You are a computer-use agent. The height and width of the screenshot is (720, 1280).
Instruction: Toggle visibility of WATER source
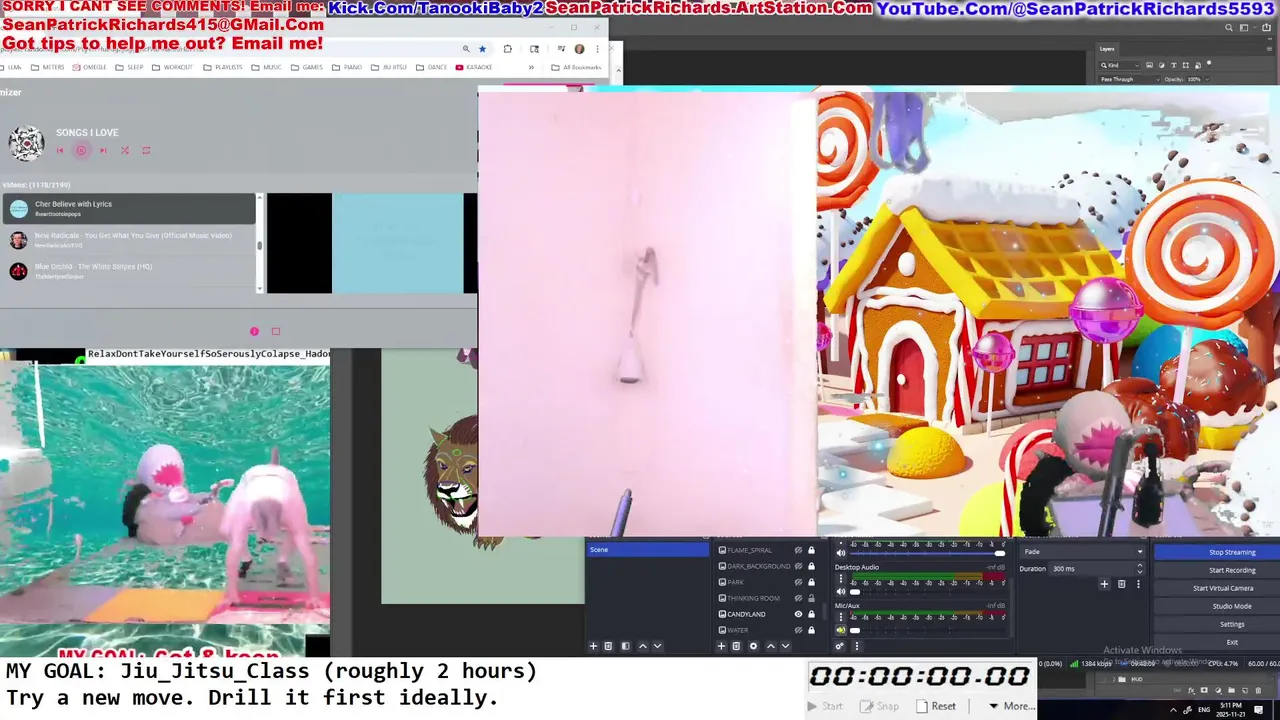click(798, 630)
